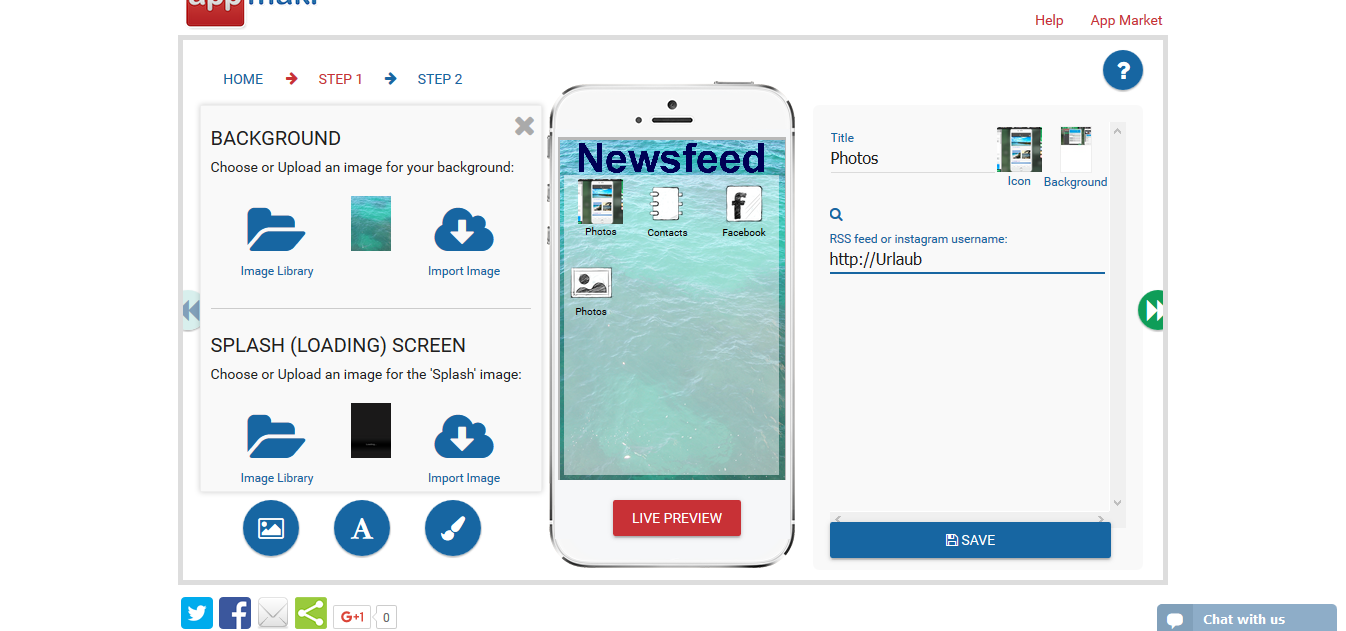This screenshot has width=1346, height=631.
Task: Click the RSS feed or instagram username field
Action: [966, 260]
